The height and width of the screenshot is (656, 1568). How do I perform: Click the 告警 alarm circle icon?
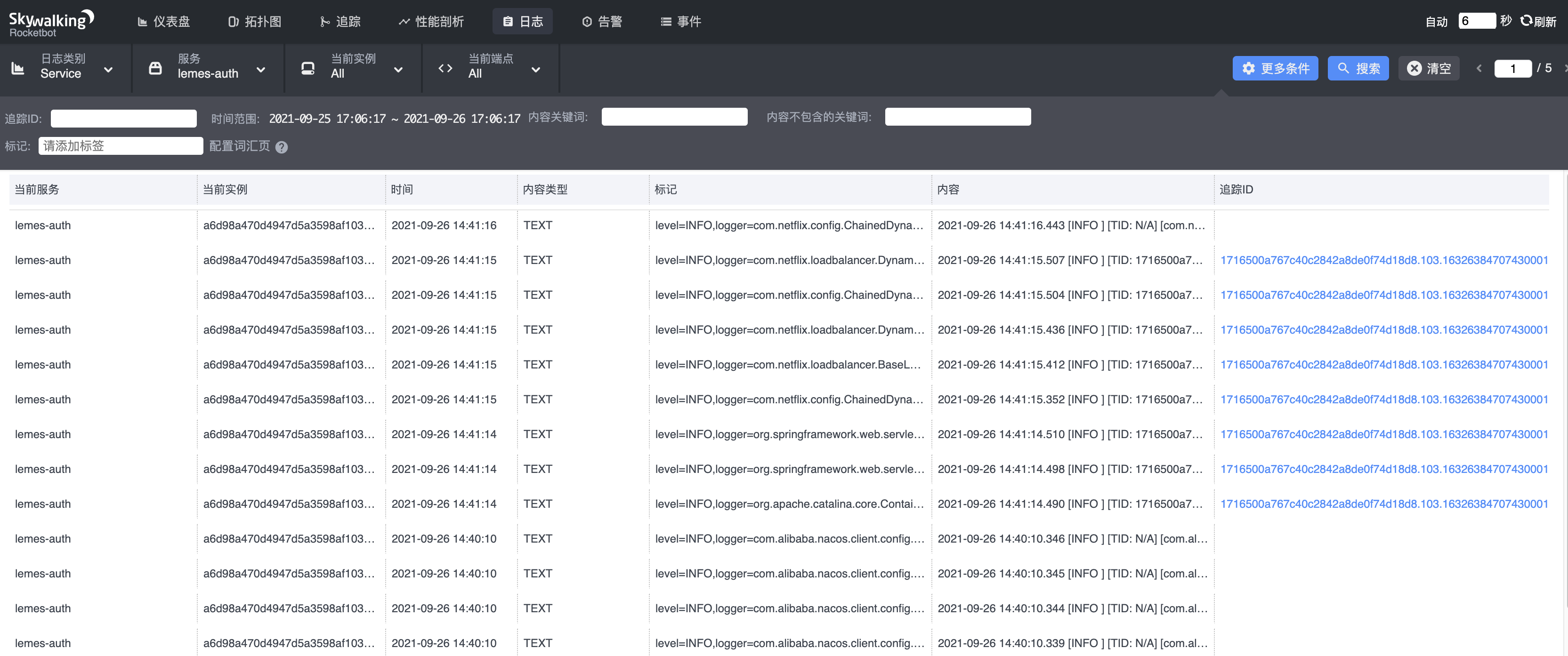(587, 22)
